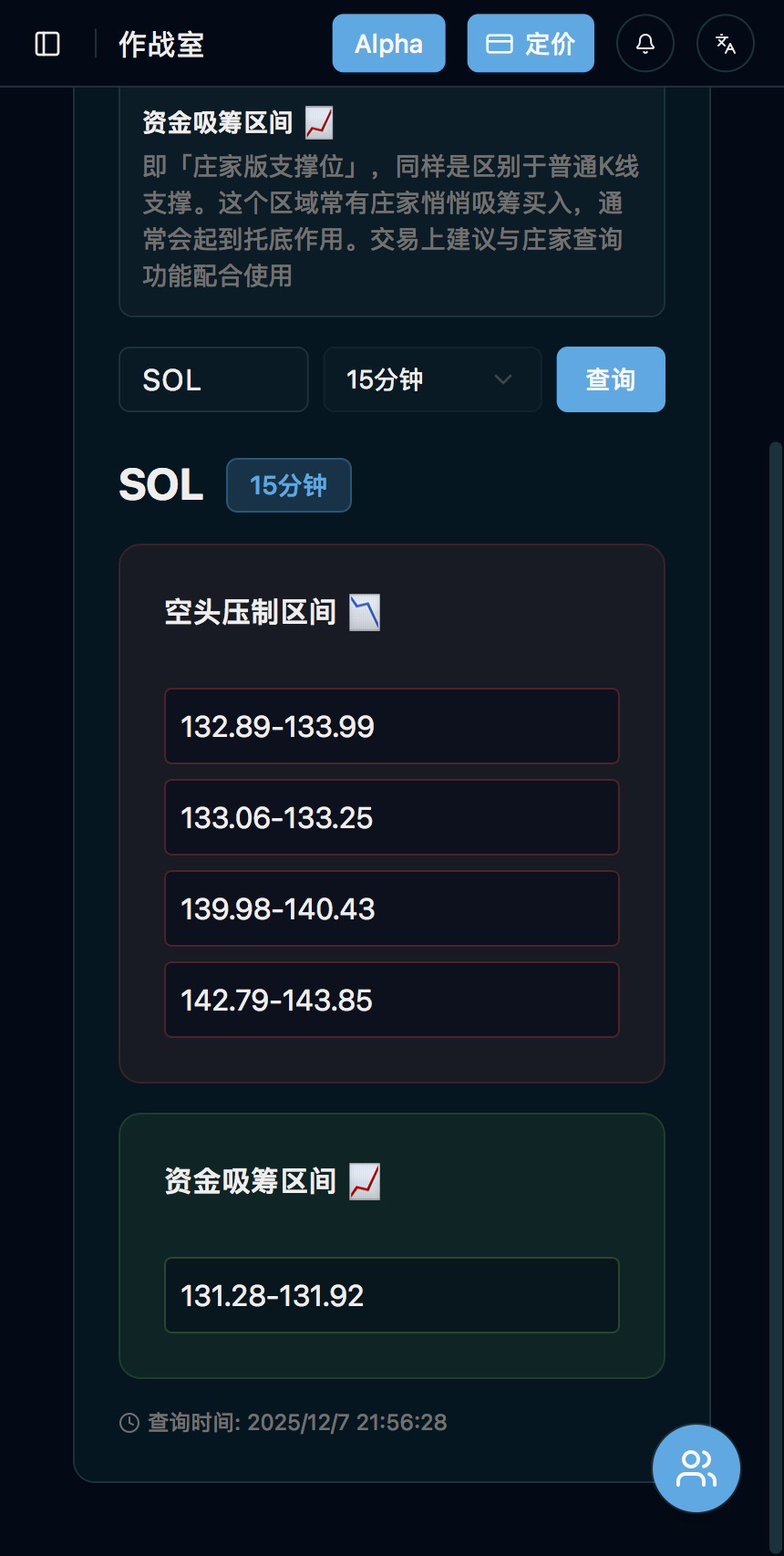This screenshot has height=1556, width=784.
Task: Click the floating community users button
Action: pos(696,1468)
